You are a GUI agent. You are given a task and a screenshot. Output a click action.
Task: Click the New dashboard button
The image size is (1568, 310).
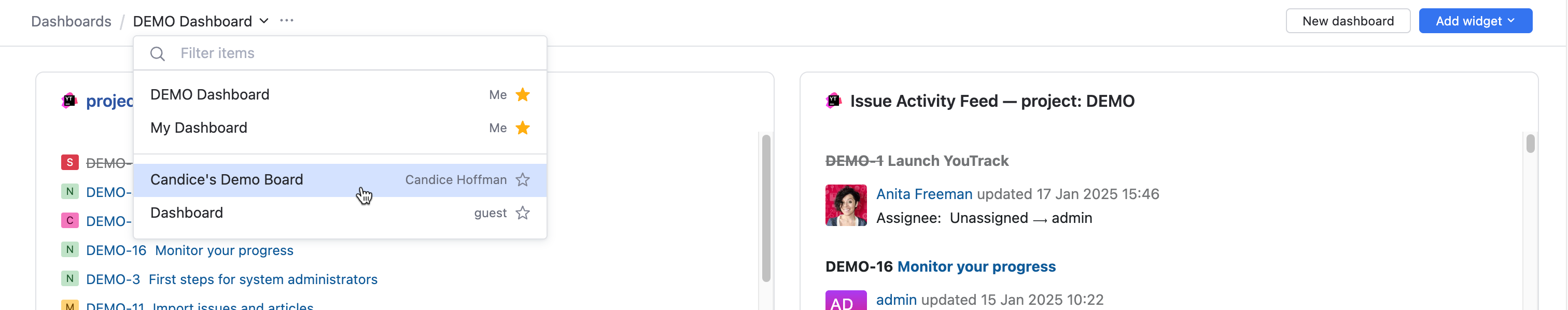click(1348, 21)
